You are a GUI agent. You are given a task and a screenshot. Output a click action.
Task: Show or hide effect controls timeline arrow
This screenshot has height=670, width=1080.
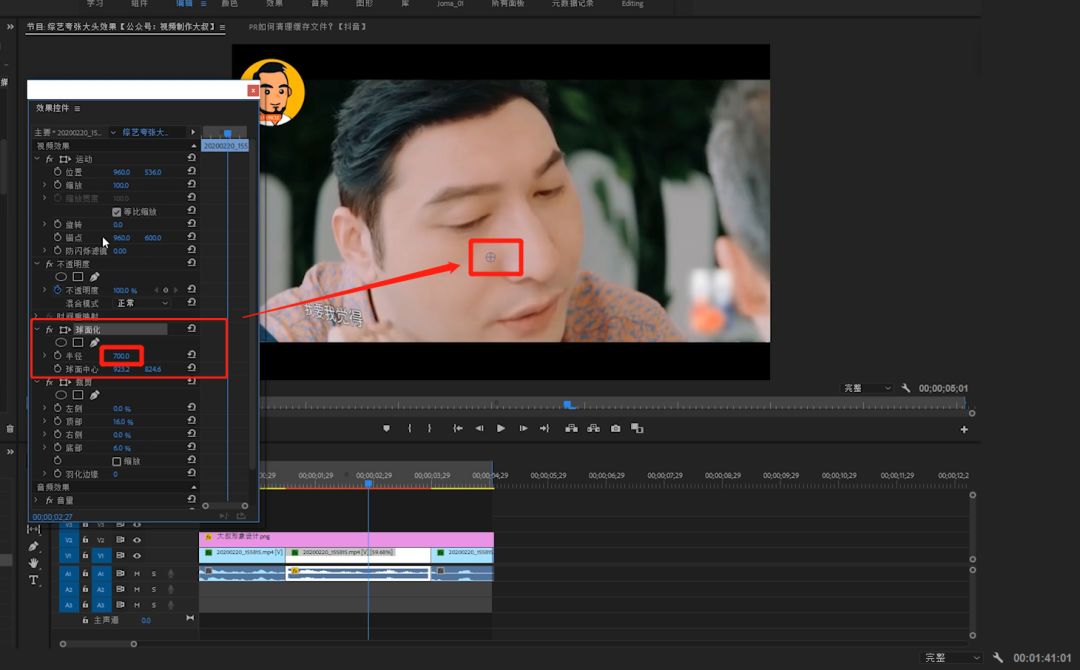pos(193,132)
